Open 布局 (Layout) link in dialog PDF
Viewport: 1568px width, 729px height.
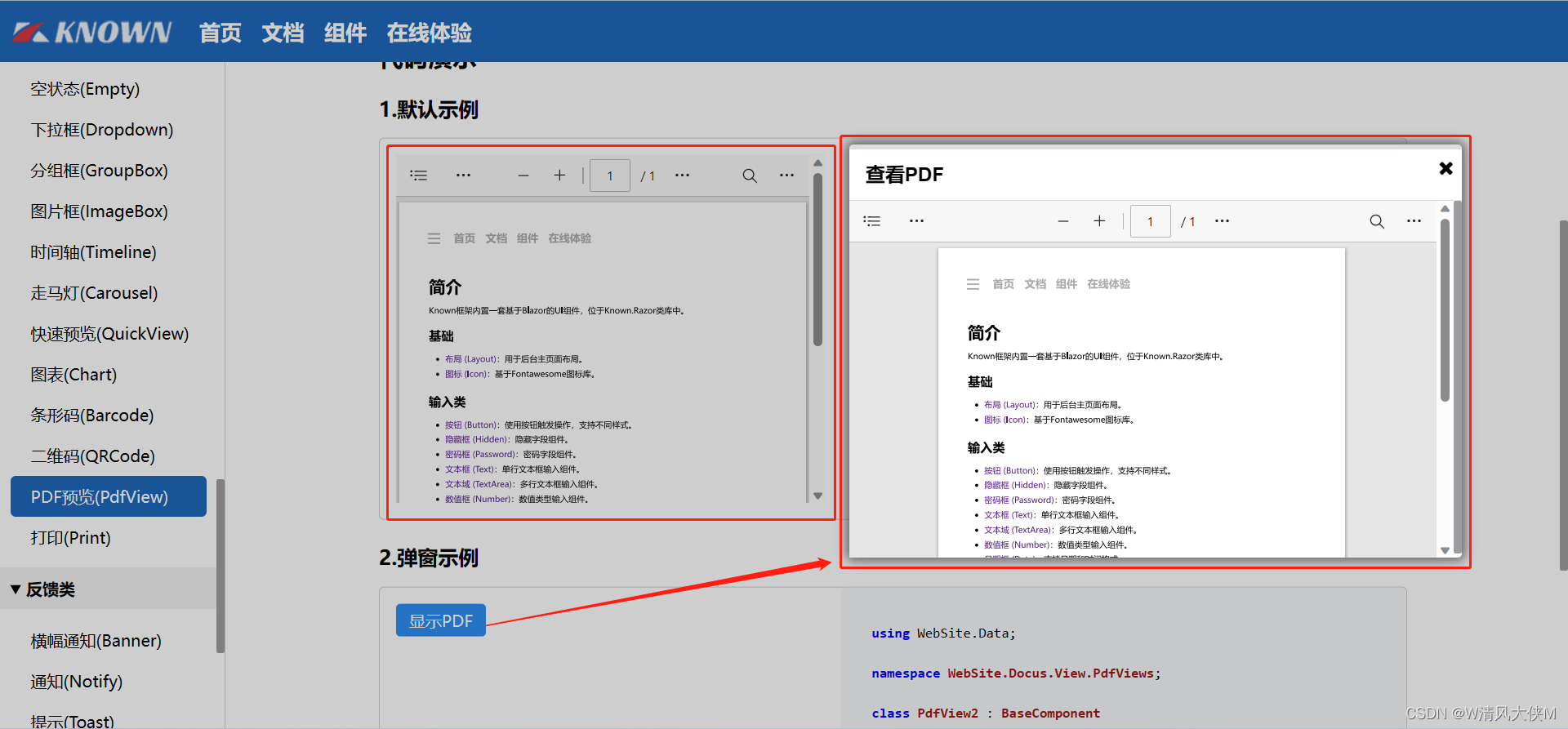pyautogui.click(x=1011, y=405)
